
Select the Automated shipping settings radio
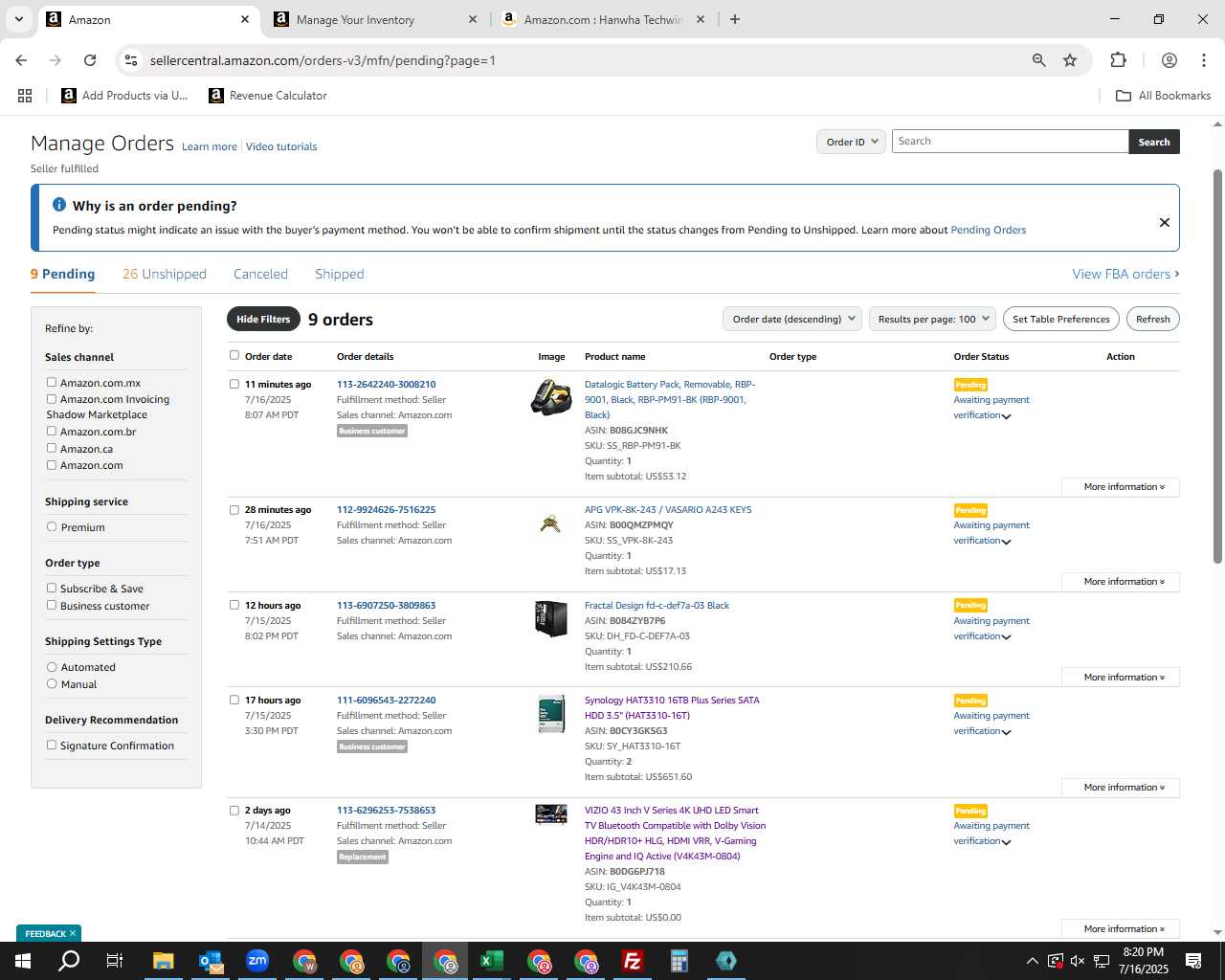(52, 666)
